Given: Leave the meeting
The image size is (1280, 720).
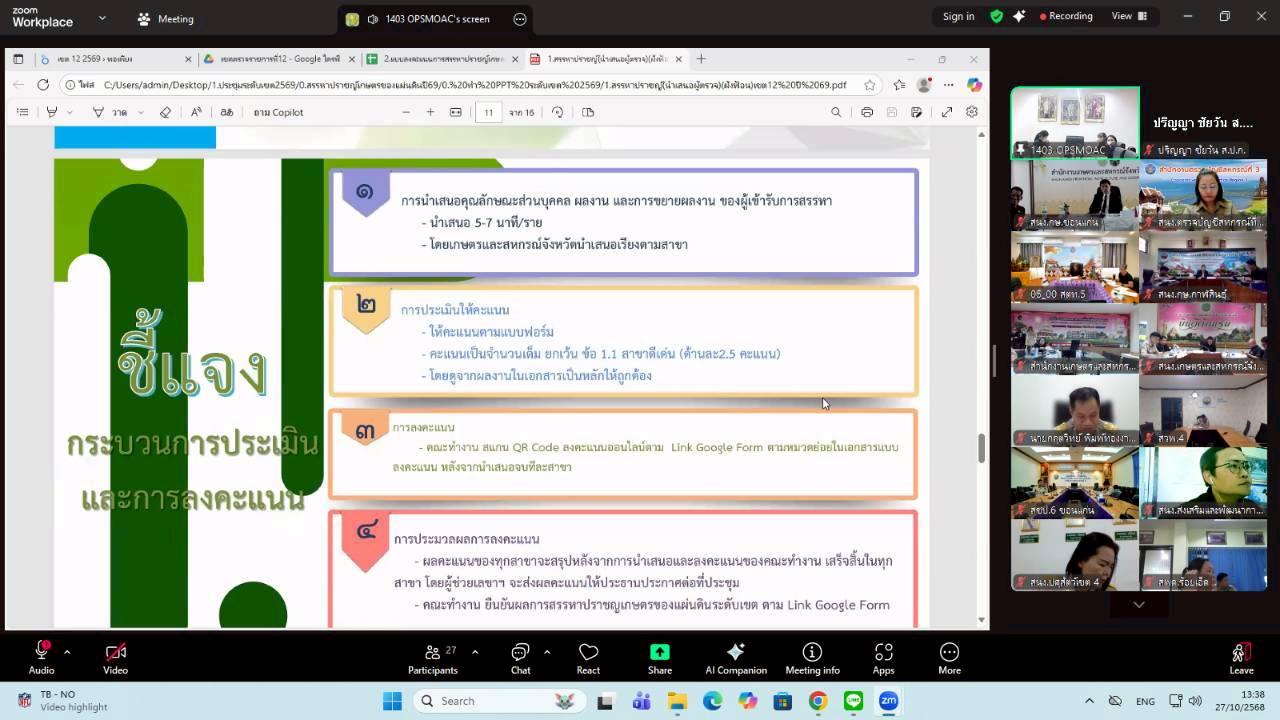Looking at the screenshot, I should coord(1241,658).
